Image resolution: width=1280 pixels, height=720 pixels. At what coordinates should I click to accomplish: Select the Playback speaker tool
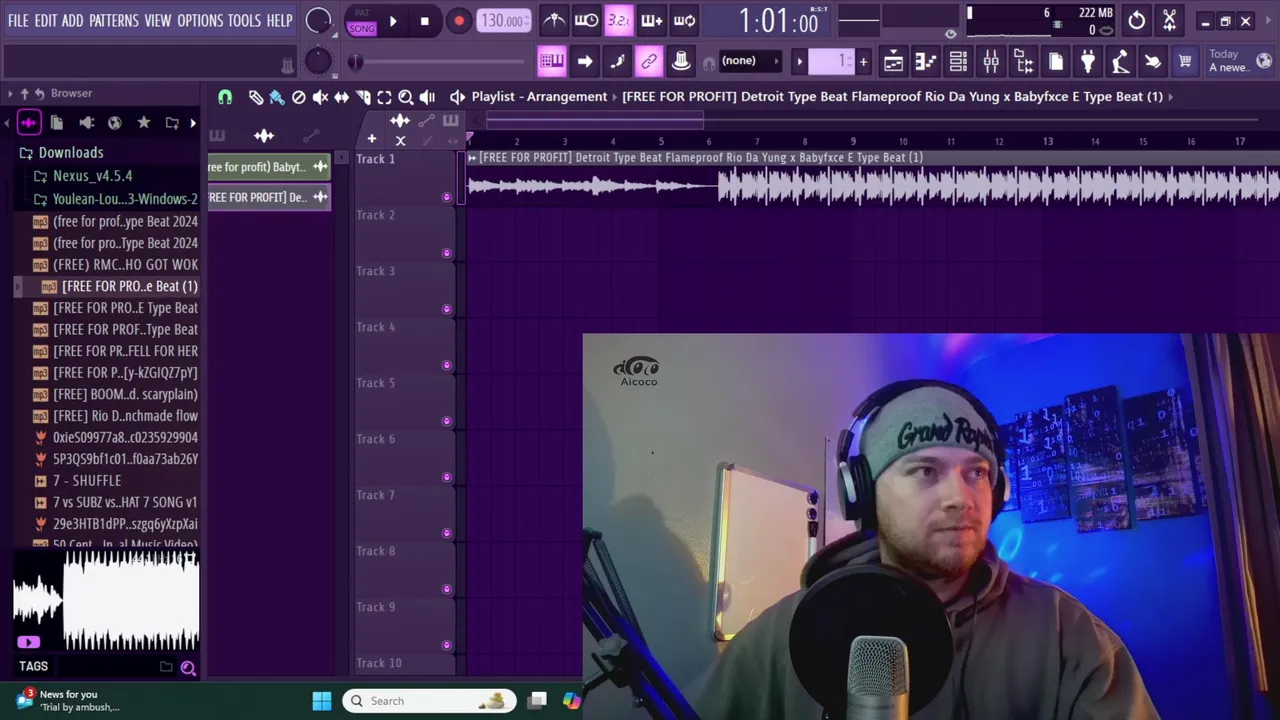pos(427,97)
